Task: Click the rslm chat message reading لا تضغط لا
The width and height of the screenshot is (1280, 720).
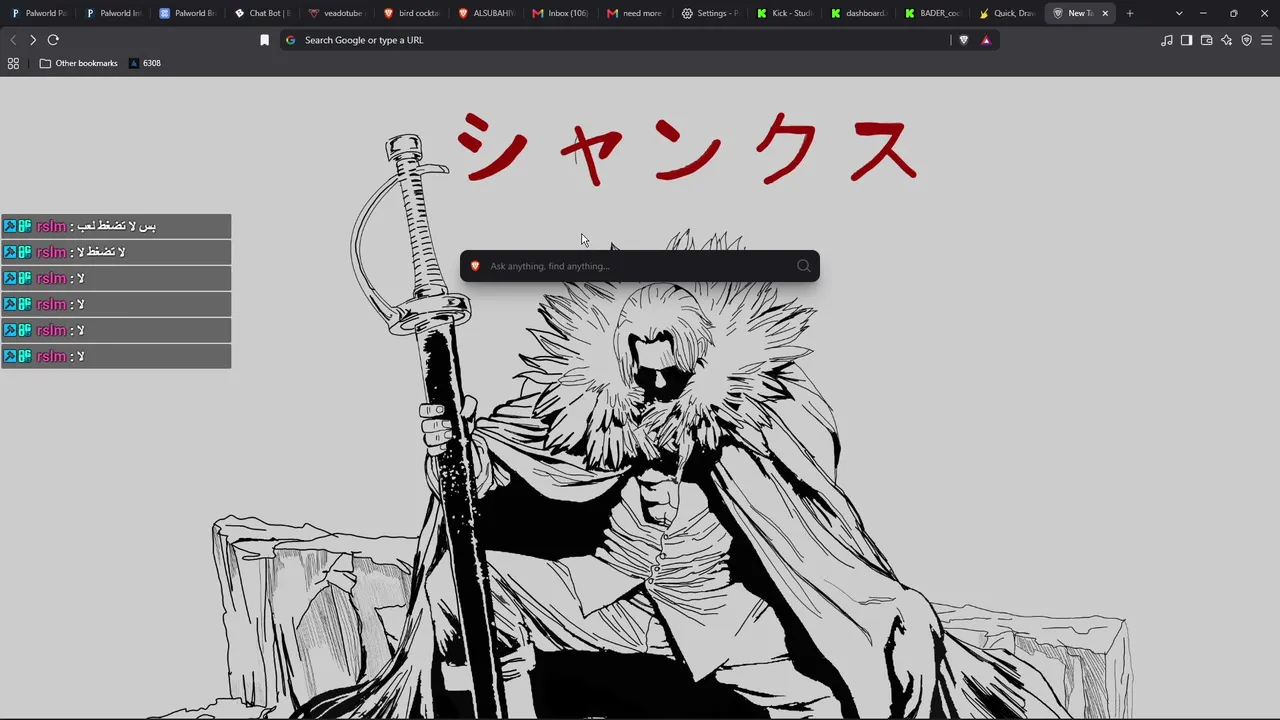Action: pos(116,252)
